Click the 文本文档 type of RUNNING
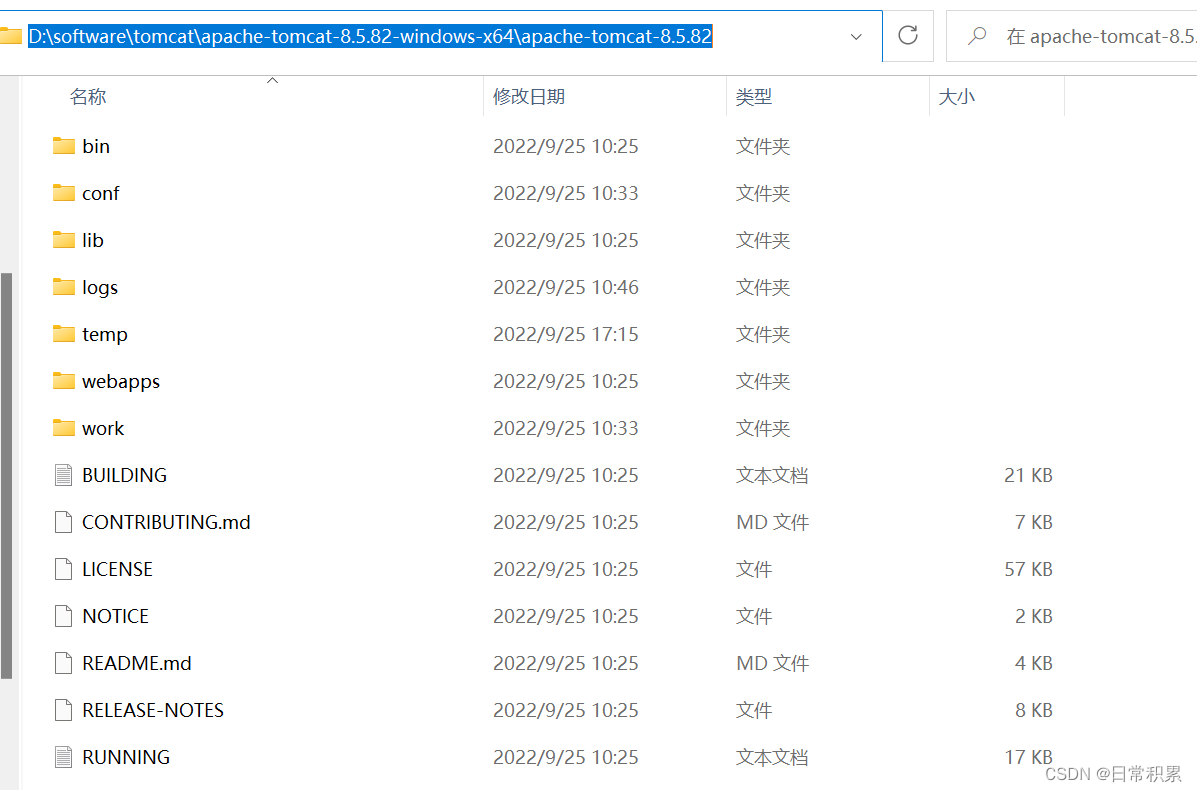Viewport: 1197px width, 792px height. 772,757
